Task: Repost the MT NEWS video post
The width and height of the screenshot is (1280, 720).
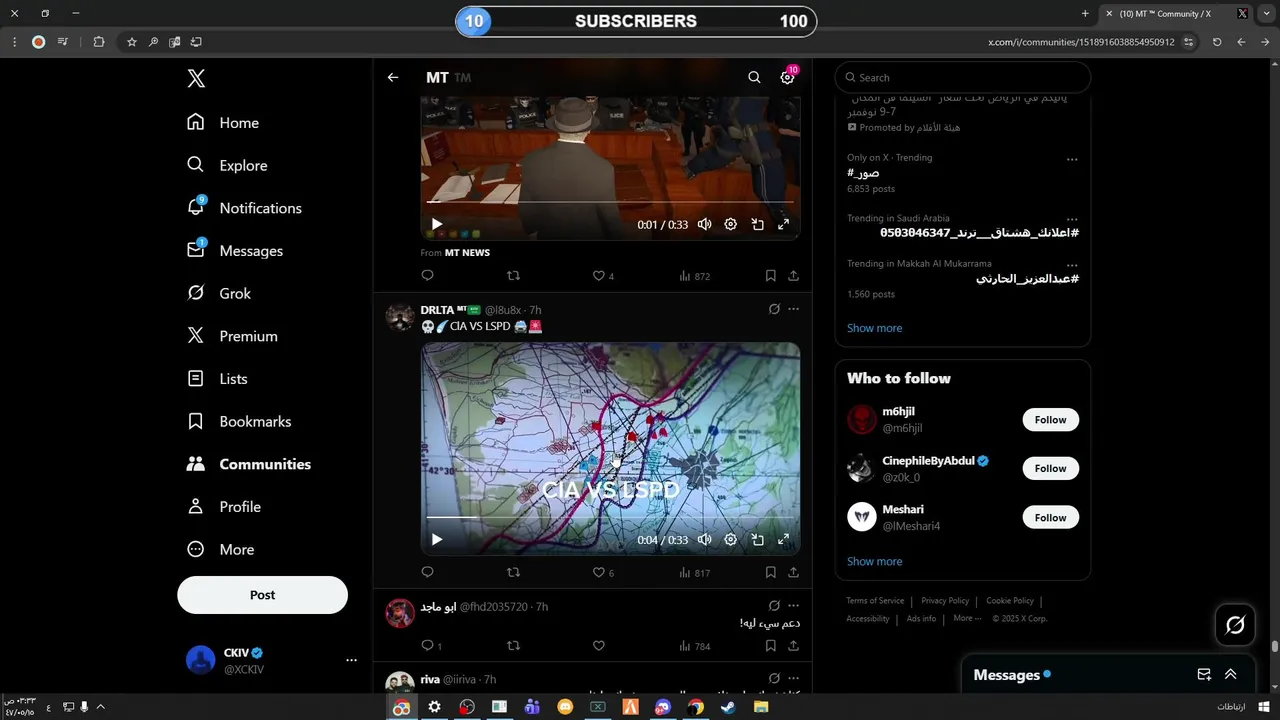Action: point(514,276)
